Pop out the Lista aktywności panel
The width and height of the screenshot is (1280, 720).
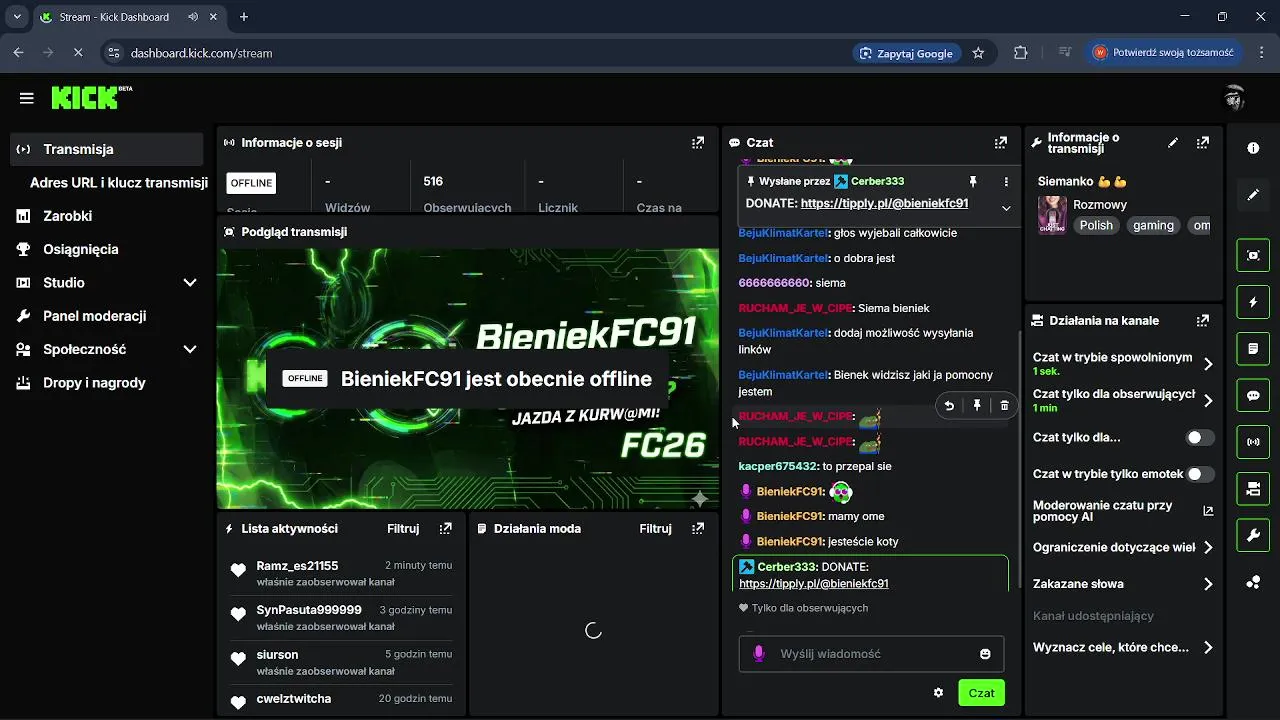[x=446, y=528]
